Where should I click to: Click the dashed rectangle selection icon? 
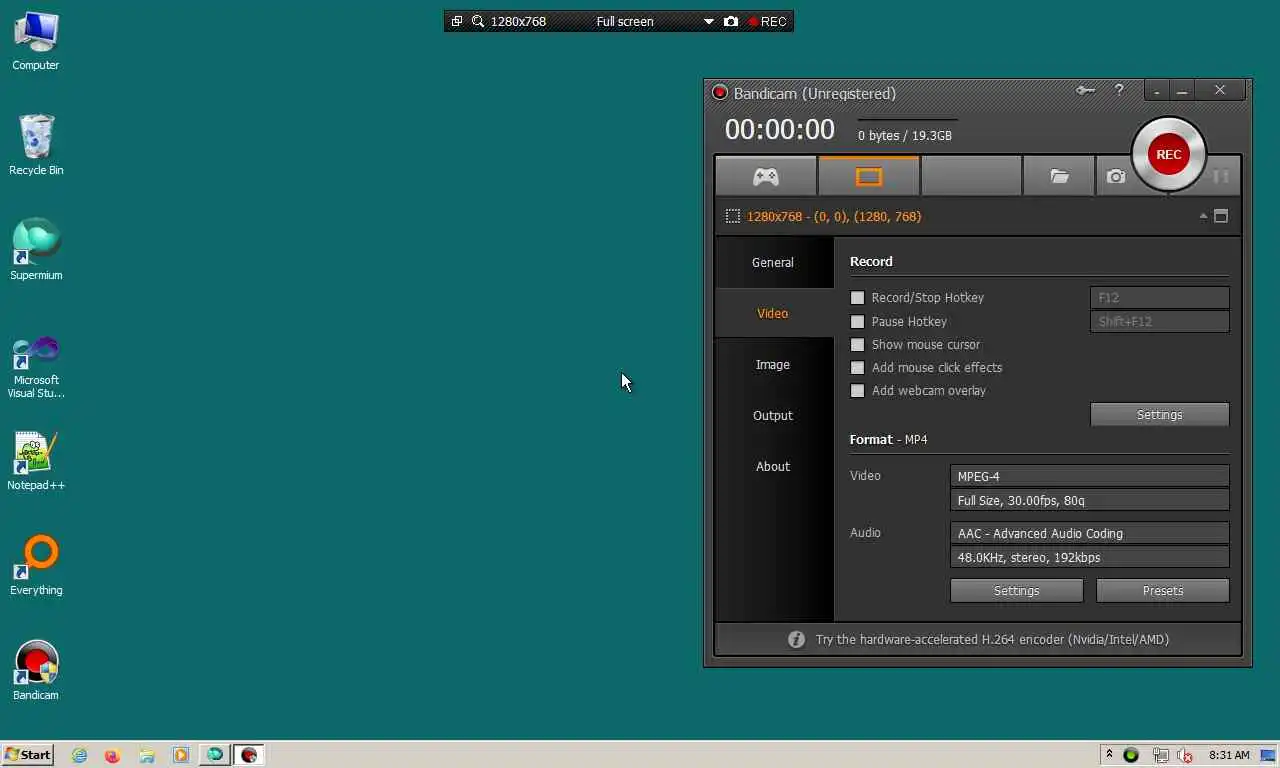click(x=733, y=216)
